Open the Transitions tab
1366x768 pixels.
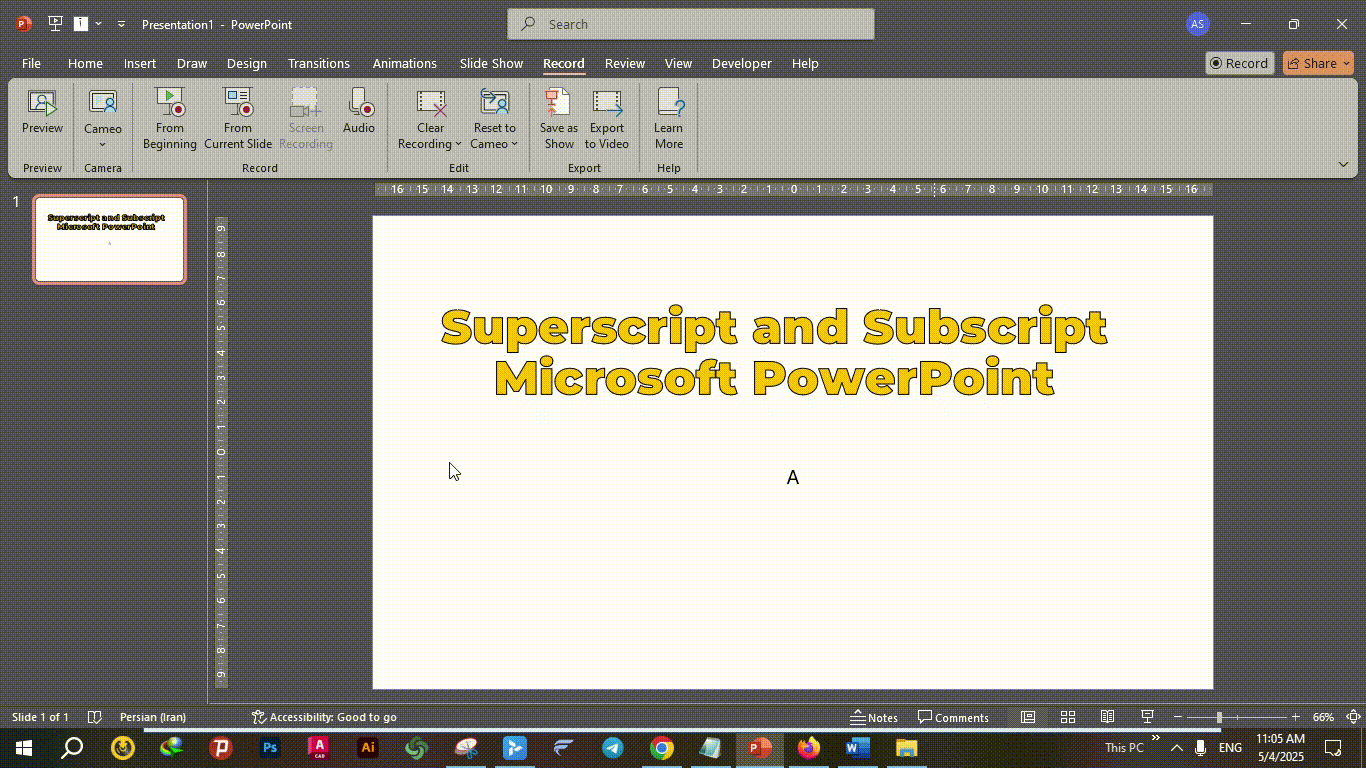tap(318, 63)
